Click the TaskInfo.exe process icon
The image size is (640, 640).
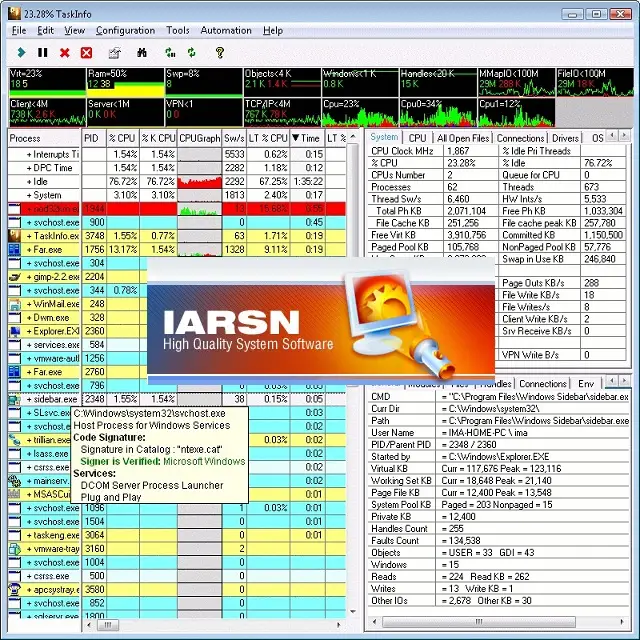(15, 236)
